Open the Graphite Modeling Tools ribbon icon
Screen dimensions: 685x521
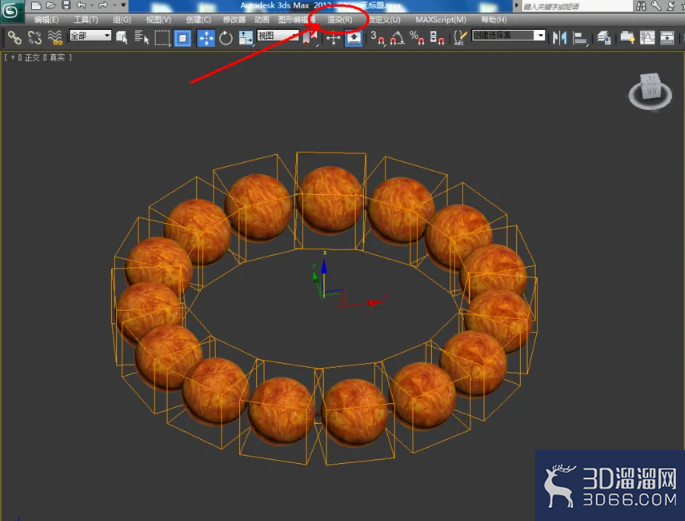[x=627, y=38]
